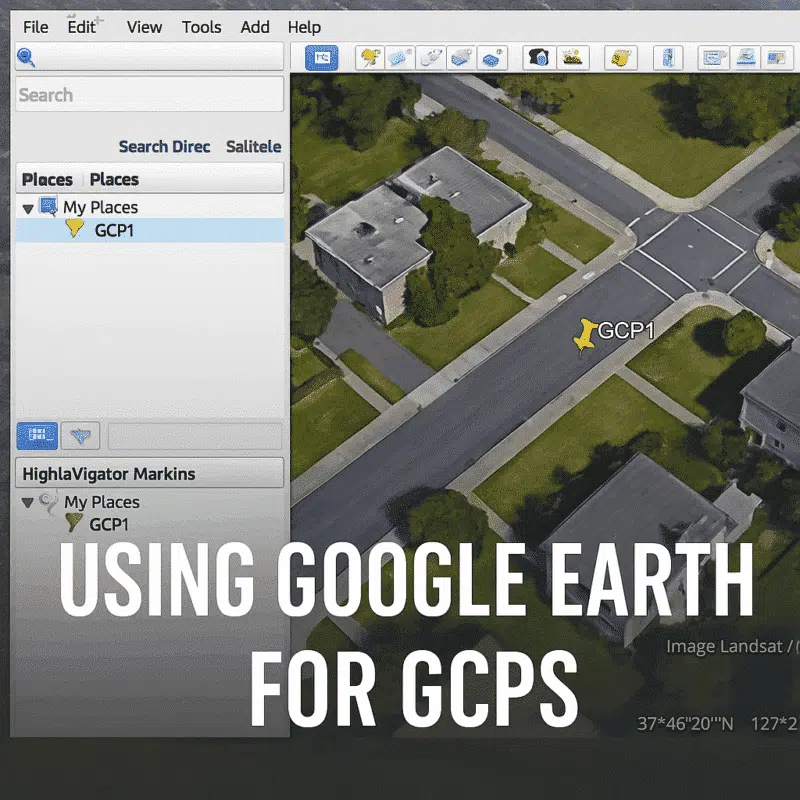Click the yellow planet toolbar icon
Image resolution: width=800 pixels, height=800 pixels.
[621, 58]
